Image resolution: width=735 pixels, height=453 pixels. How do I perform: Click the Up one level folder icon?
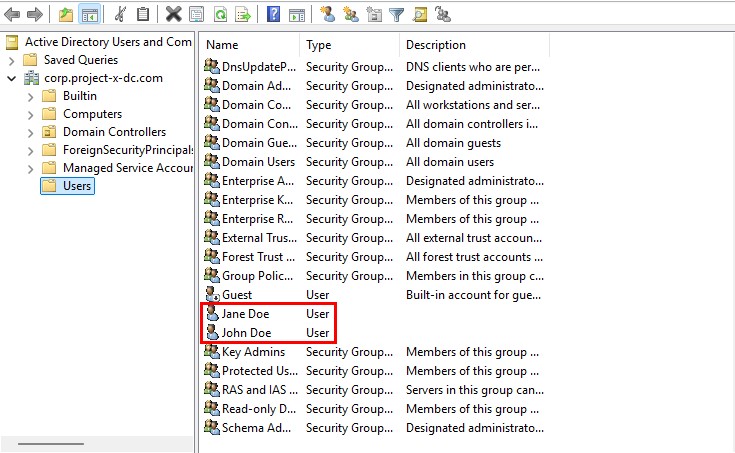coord(66,14)
